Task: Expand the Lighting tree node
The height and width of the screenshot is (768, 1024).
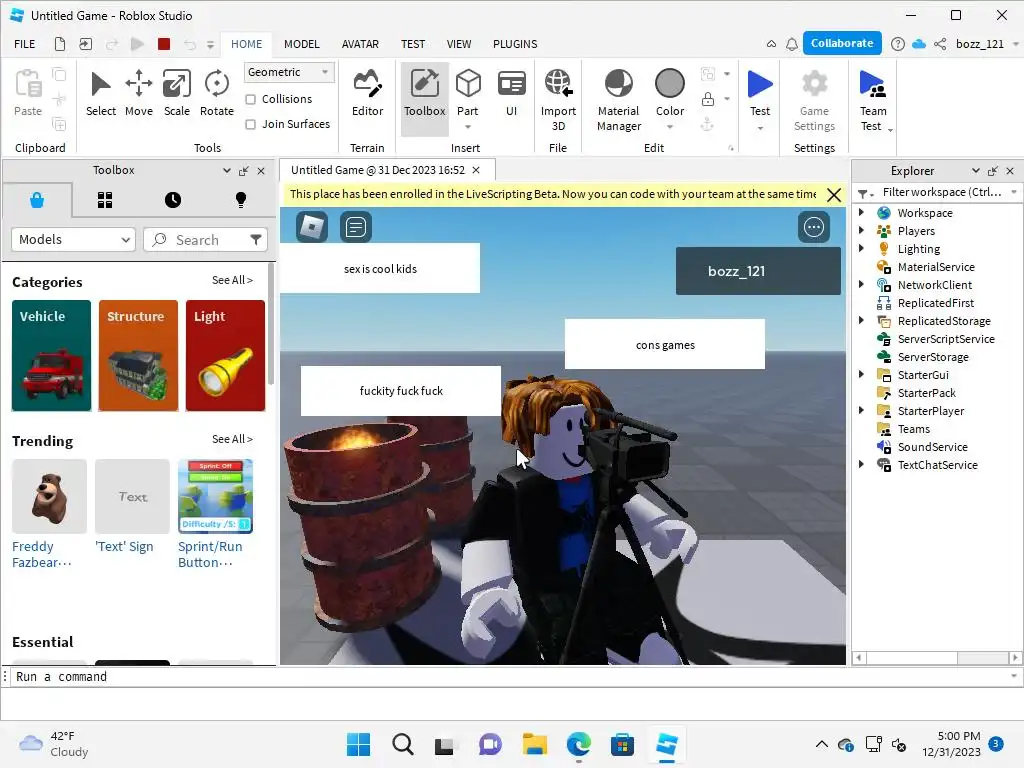Action: pos(861,248)
